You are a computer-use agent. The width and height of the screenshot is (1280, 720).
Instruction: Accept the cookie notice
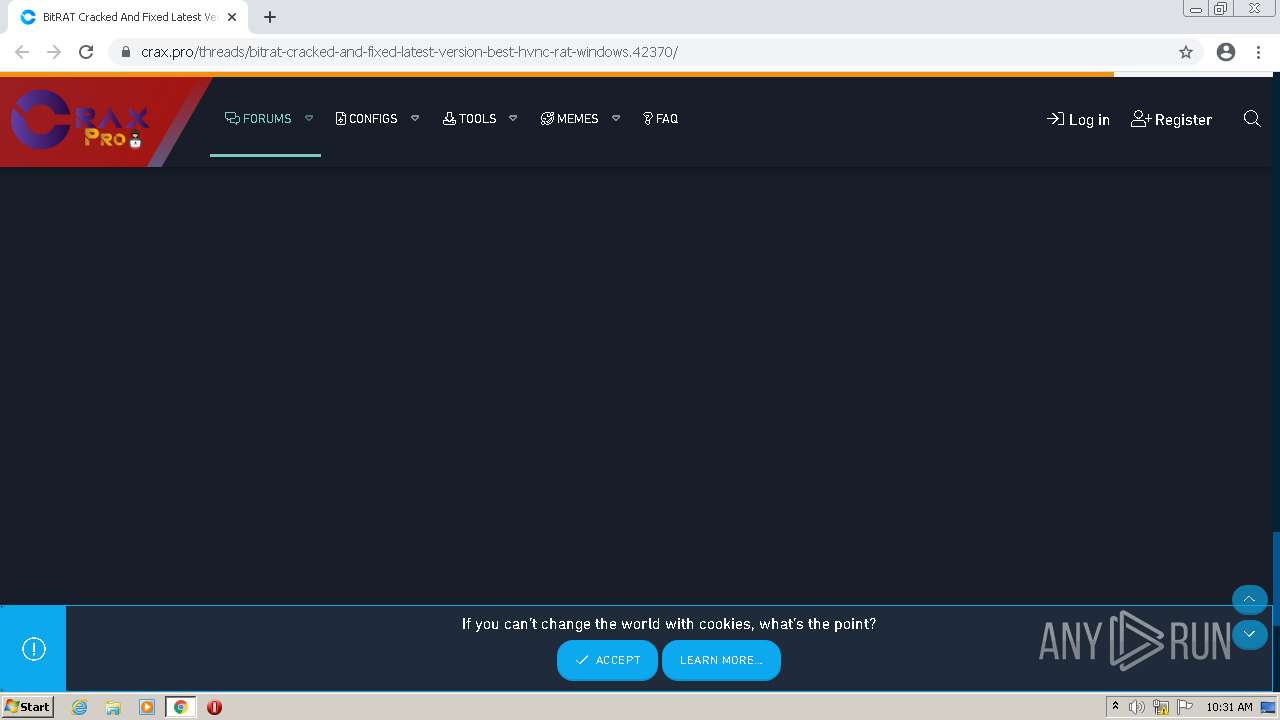(x=607, y=660)
